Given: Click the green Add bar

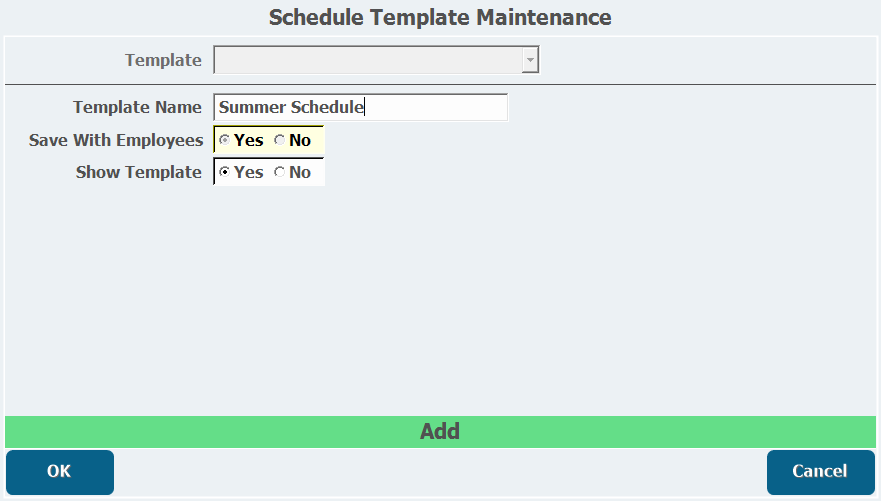Looking at the screenshot, I should (x=440, y=432).
